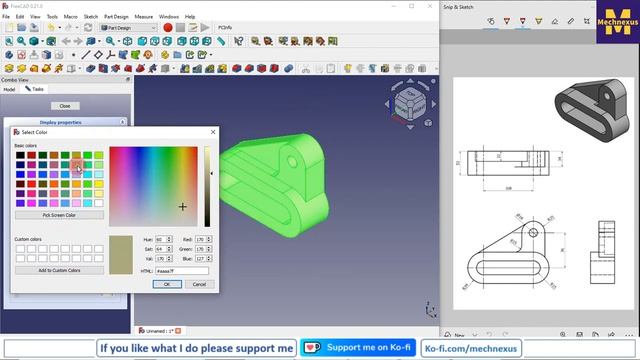Viewport: 640px width, 360px height.
Task: Click the Fit all view icon
Action: coord(9,41)
